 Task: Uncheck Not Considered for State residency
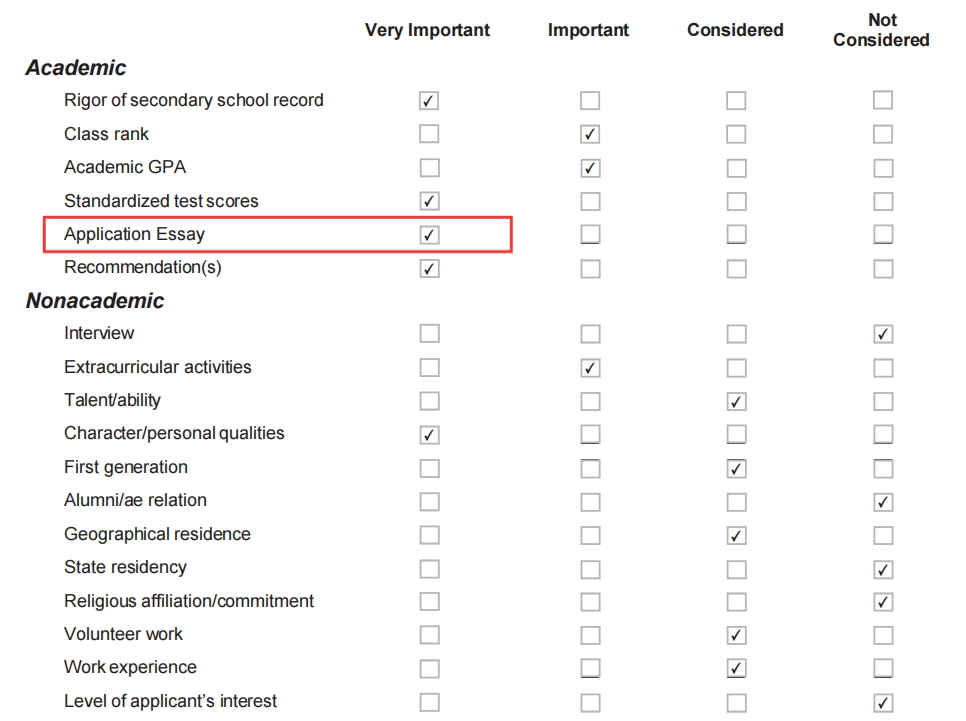click(883, 569)
